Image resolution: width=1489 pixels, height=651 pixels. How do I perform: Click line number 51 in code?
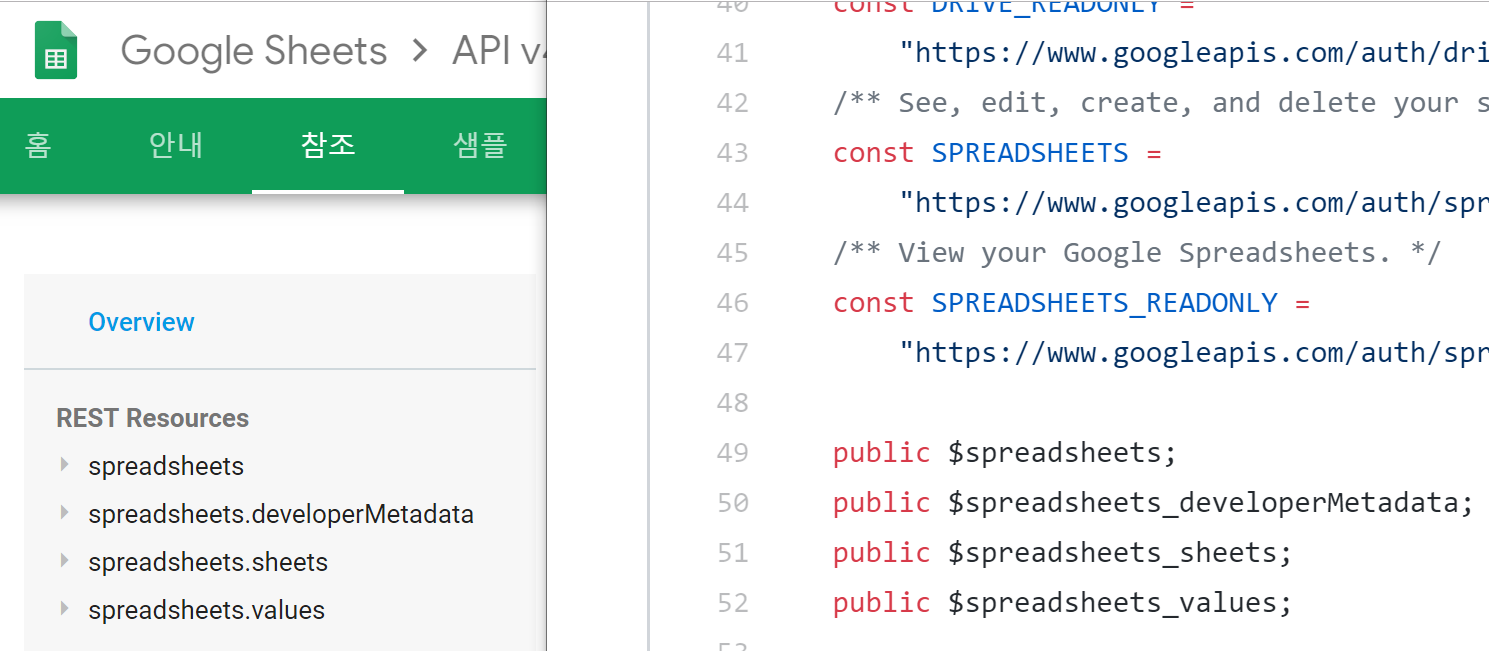coord(733,553)
